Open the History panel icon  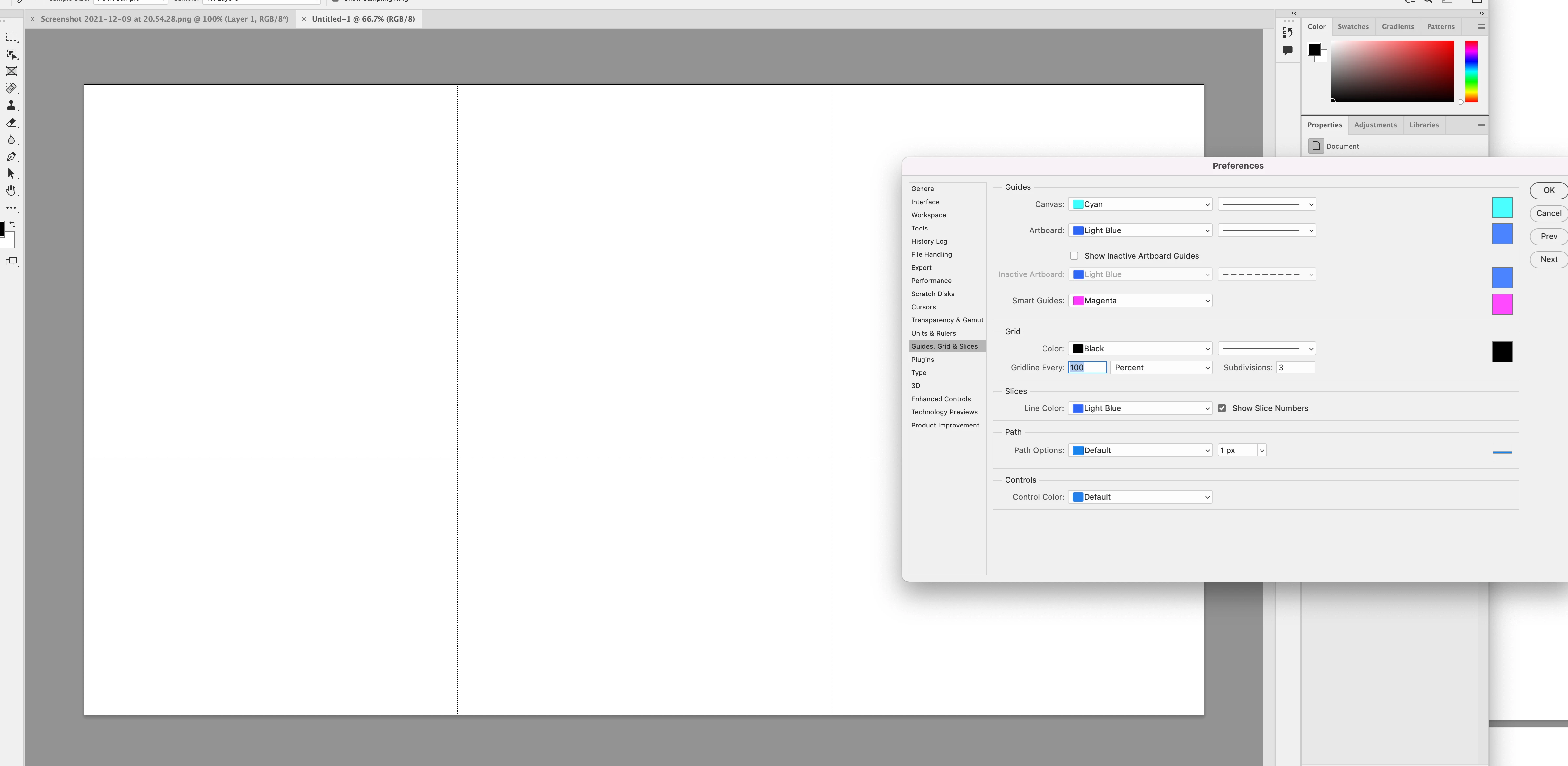click(1287, 33)
